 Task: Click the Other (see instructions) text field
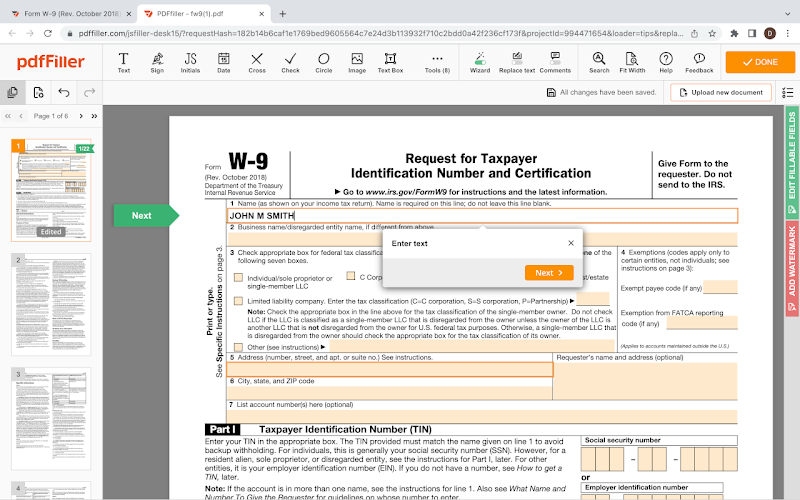click(472, 346)
